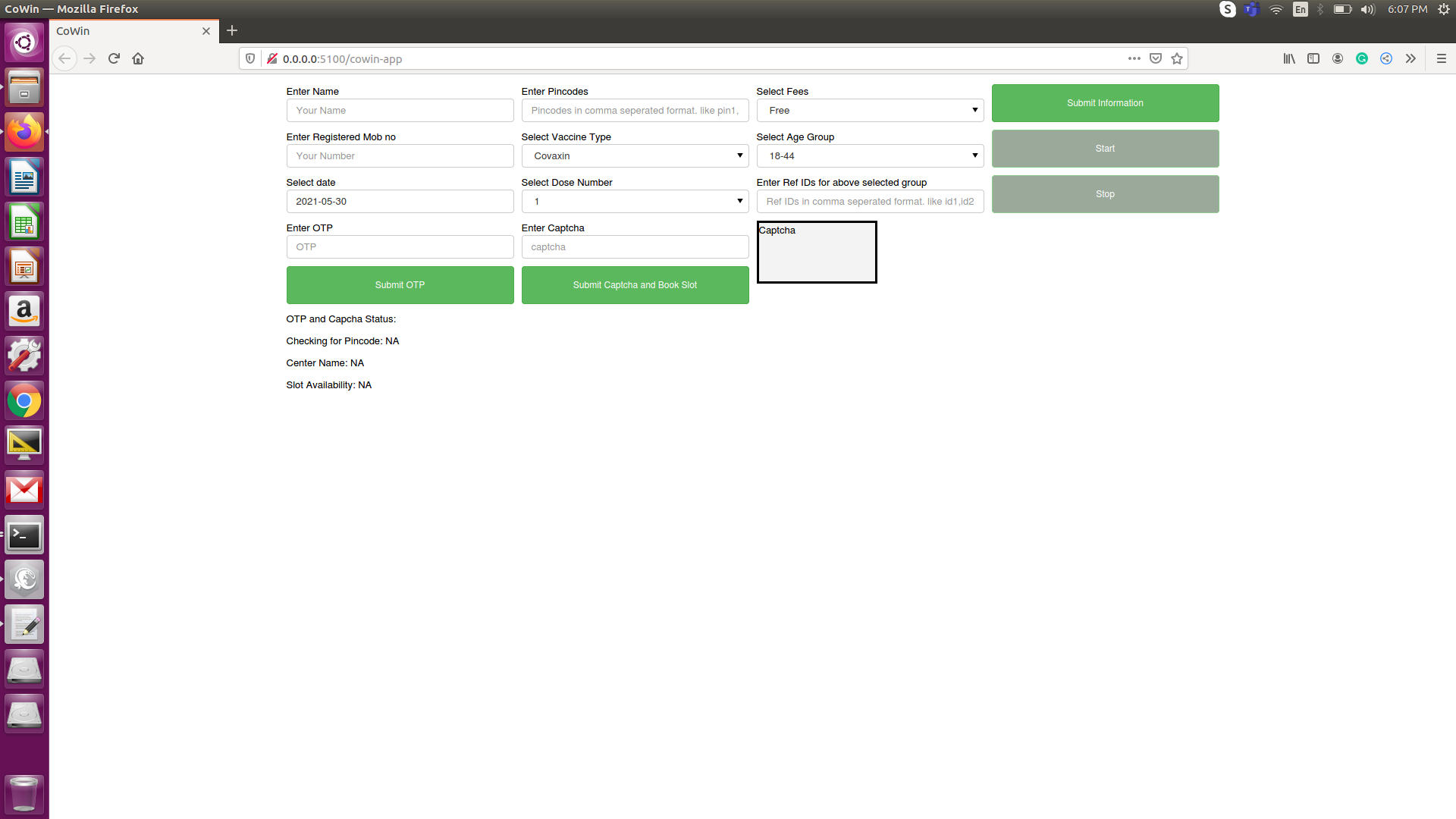Open the Select Vaccine Type dropdown
Image resolution: width=1456 pixels, height=819 pixels.
[635, 156]
